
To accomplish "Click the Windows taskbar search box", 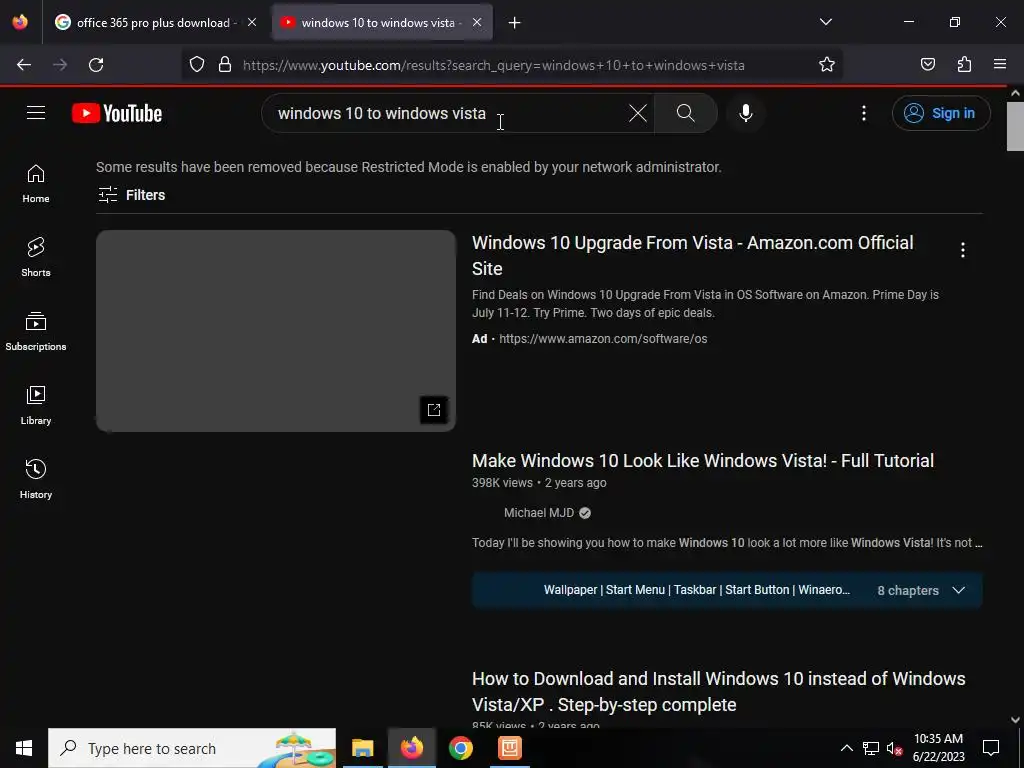I will 192,748.
